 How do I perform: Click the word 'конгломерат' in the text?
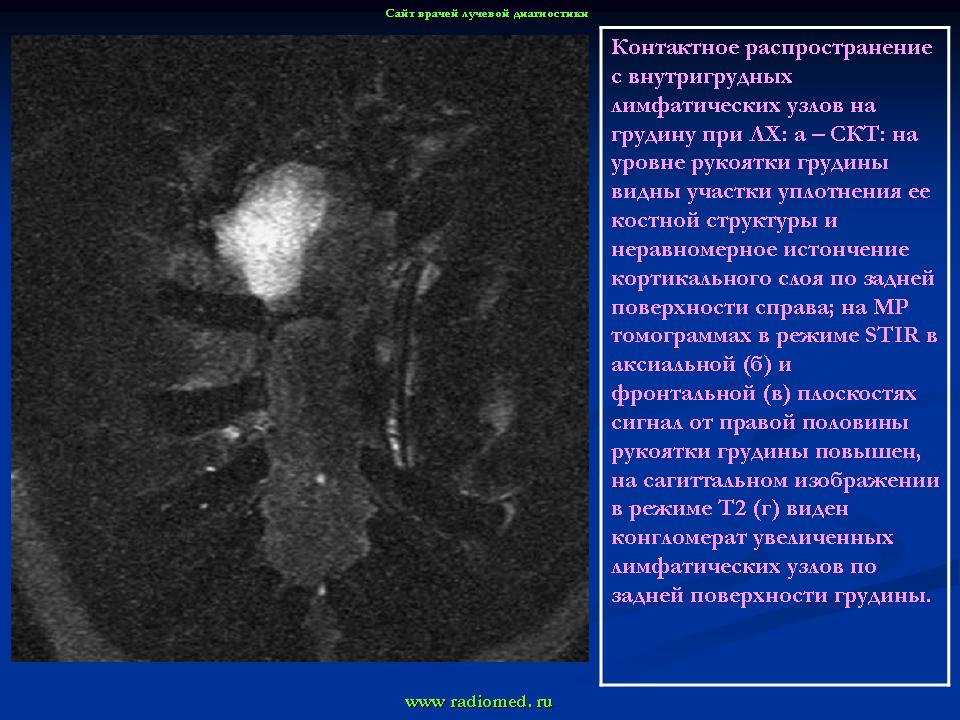pyautogui.click(x=679, y=538)
